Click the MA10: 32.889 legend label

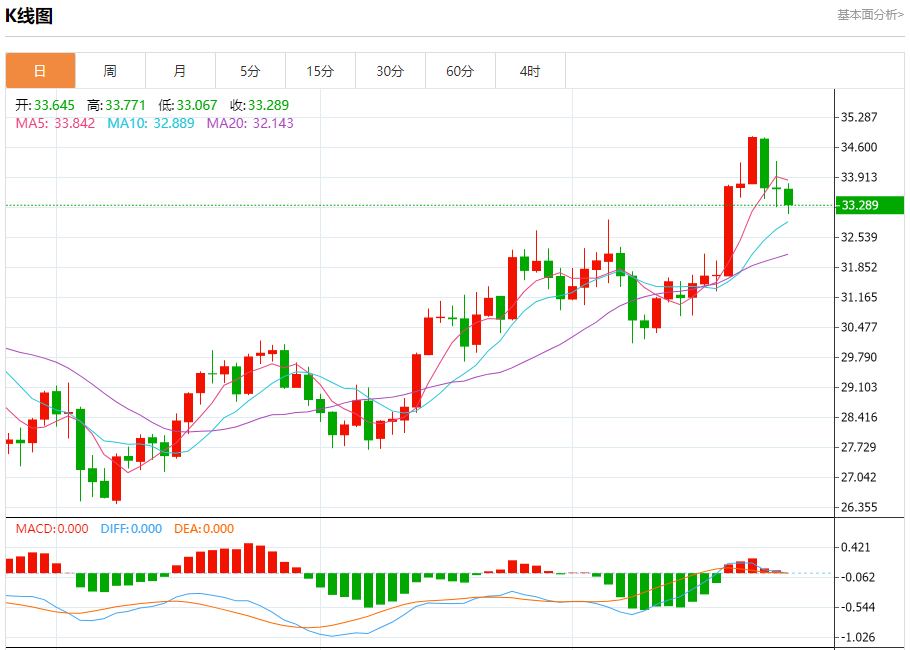pyautogui.click(x=151, y=123)
